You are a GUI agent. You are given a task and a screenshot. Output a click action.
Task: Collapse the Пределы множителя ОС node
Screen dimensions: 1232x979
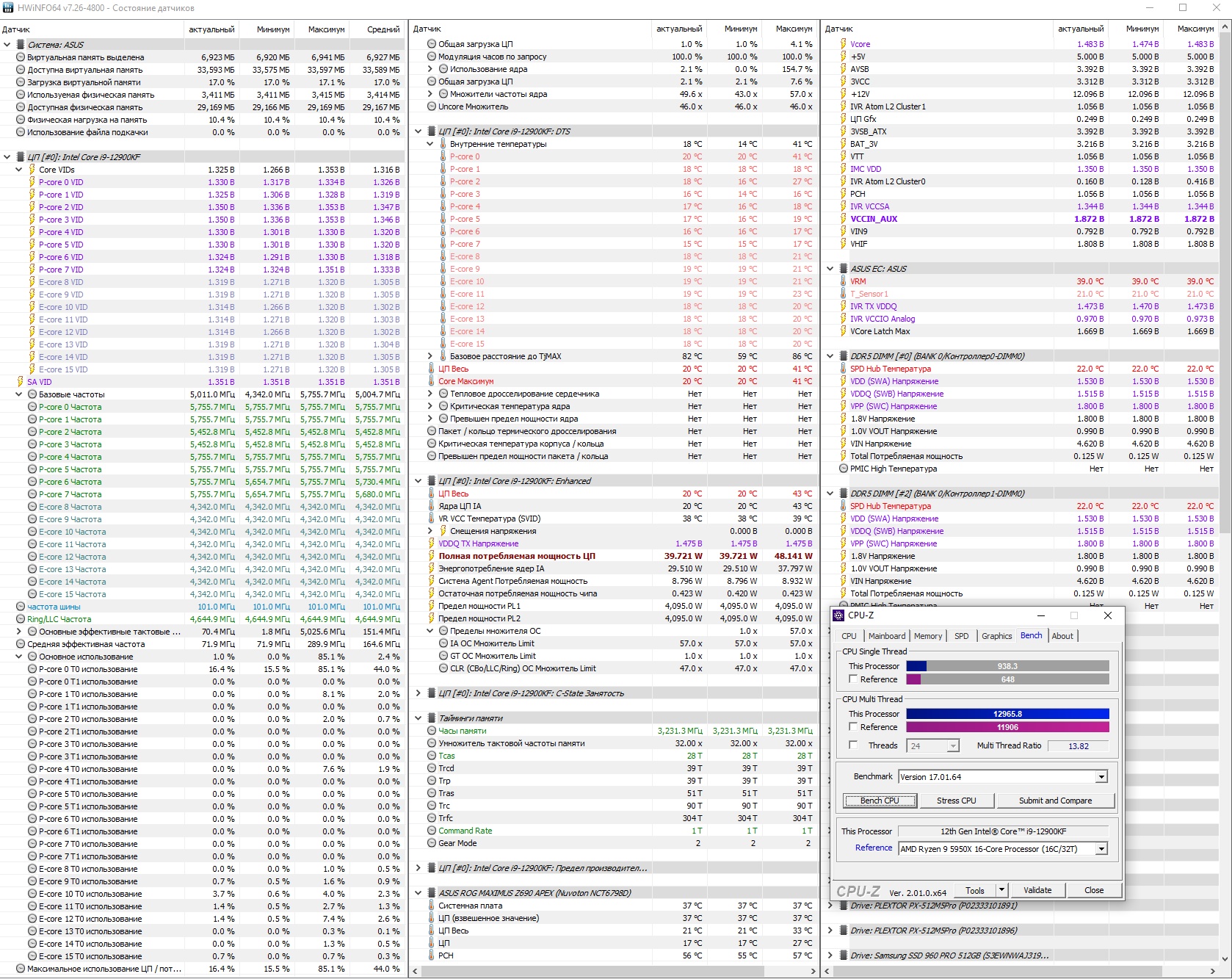coord(430,631)
